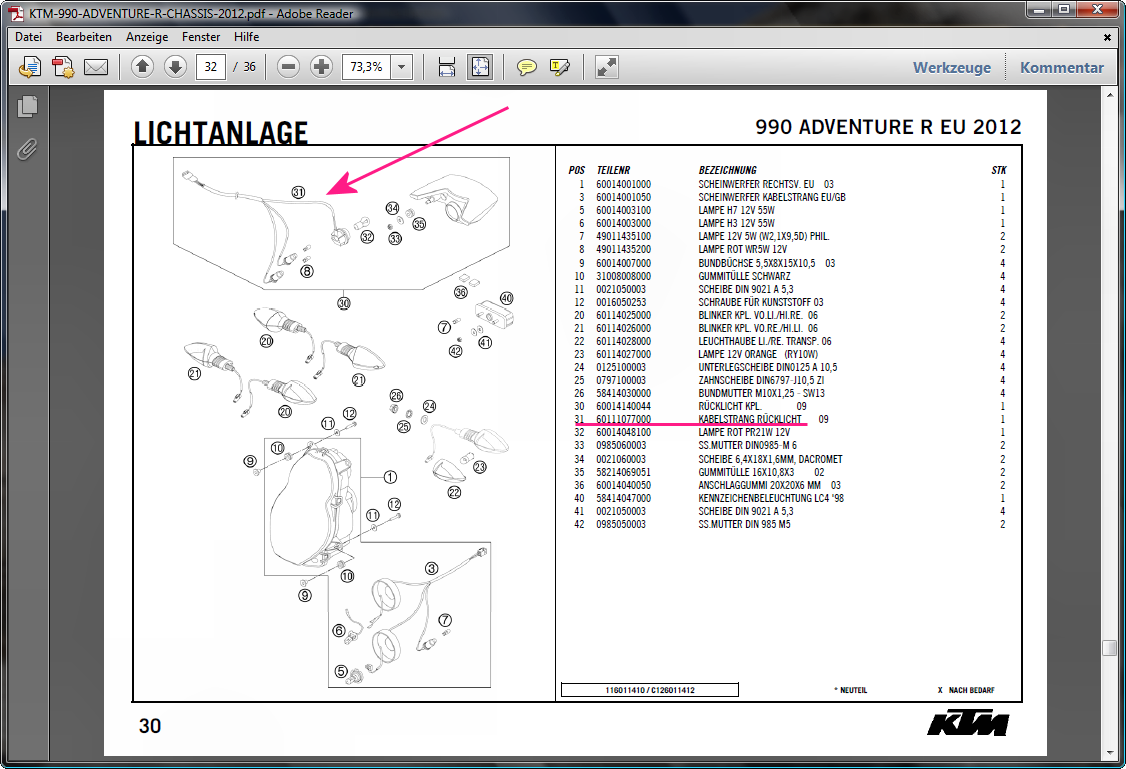Add a sticky note comment
The image size is (1126, 769).
click(527, 67)
